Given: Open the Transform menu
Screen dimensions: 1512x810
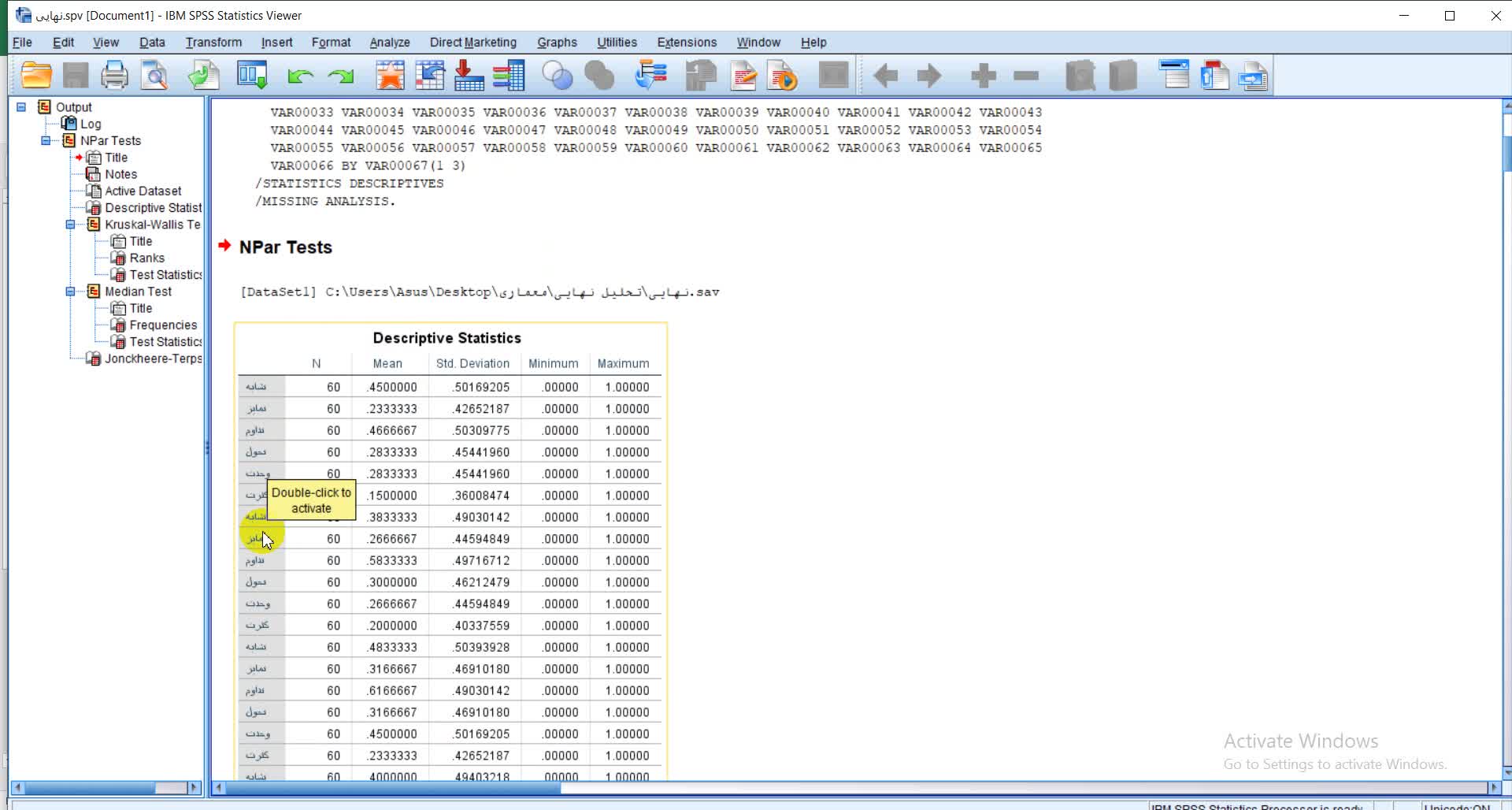Looking at the screenshot, I should [x=213, y=43].
